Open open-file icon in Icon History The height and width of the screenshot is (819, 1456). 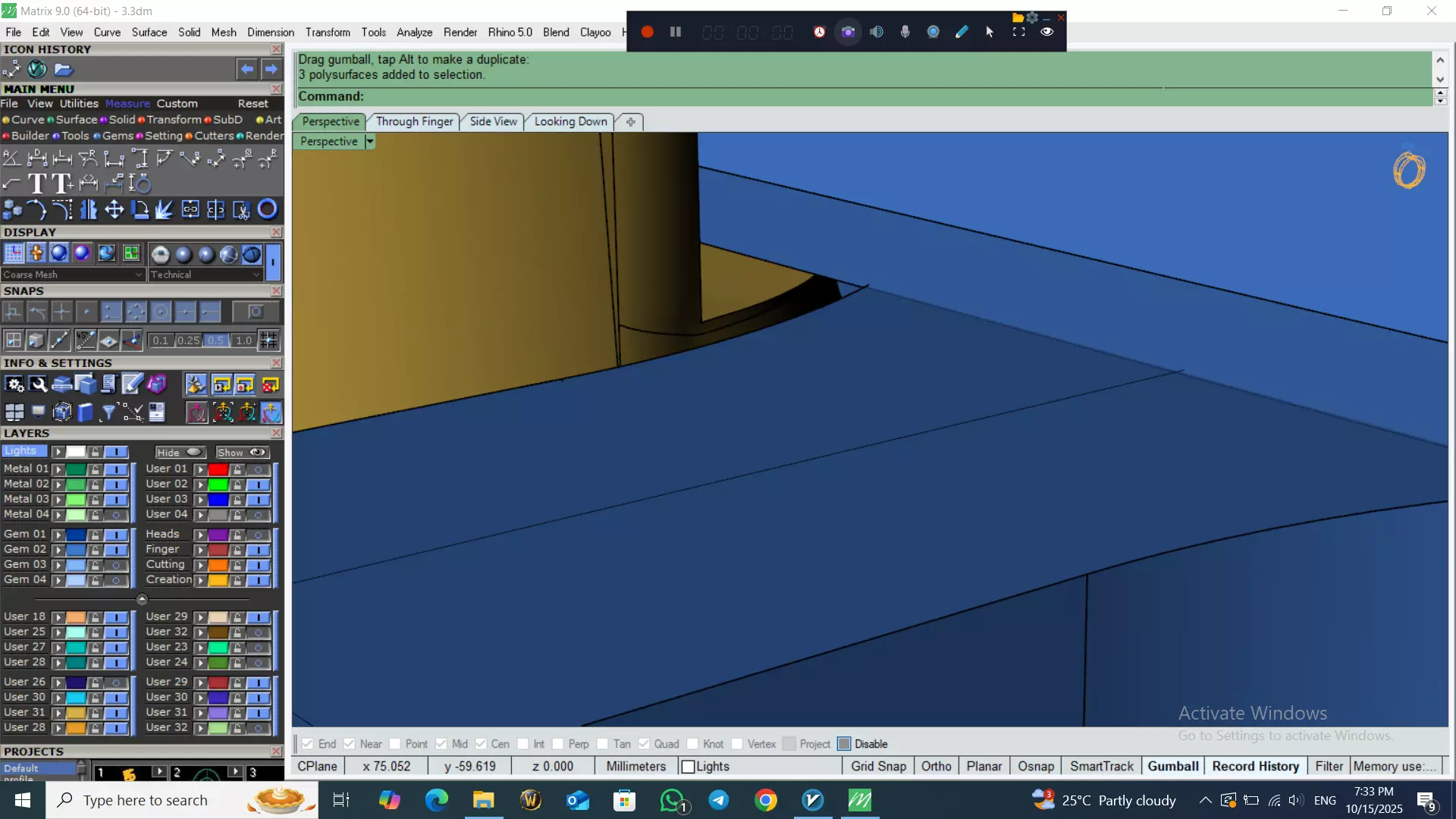(x=63, y=69)
